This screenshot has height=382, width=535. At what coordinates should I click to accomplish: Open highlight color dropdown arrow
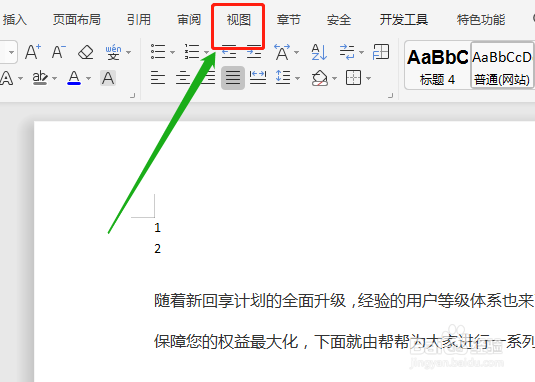55,78
